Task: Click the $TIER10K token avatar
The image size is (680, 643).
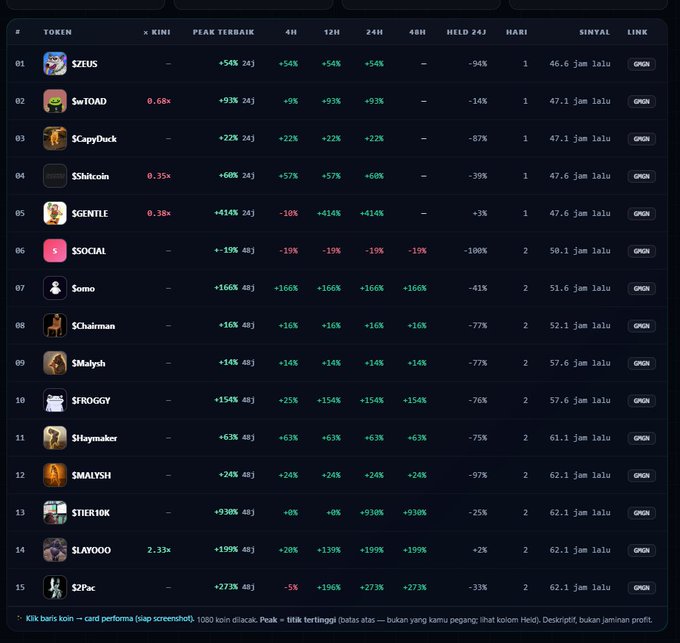Action: pos(55,512)
